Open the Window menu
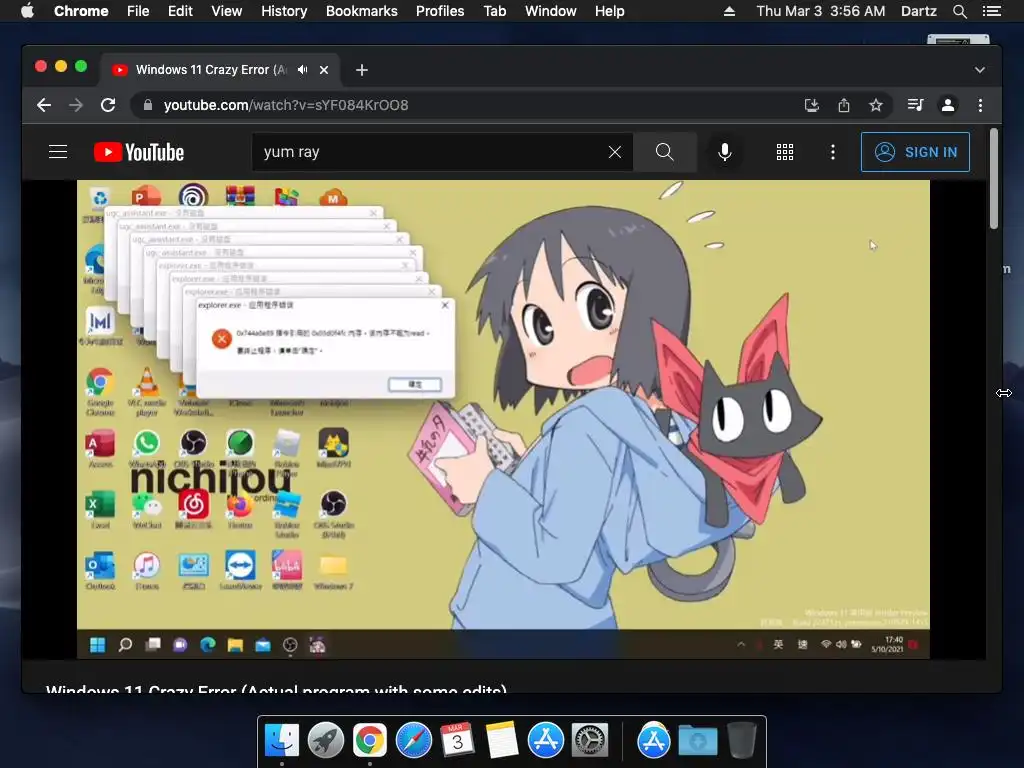1024x768 pixels. pos(551,11)
